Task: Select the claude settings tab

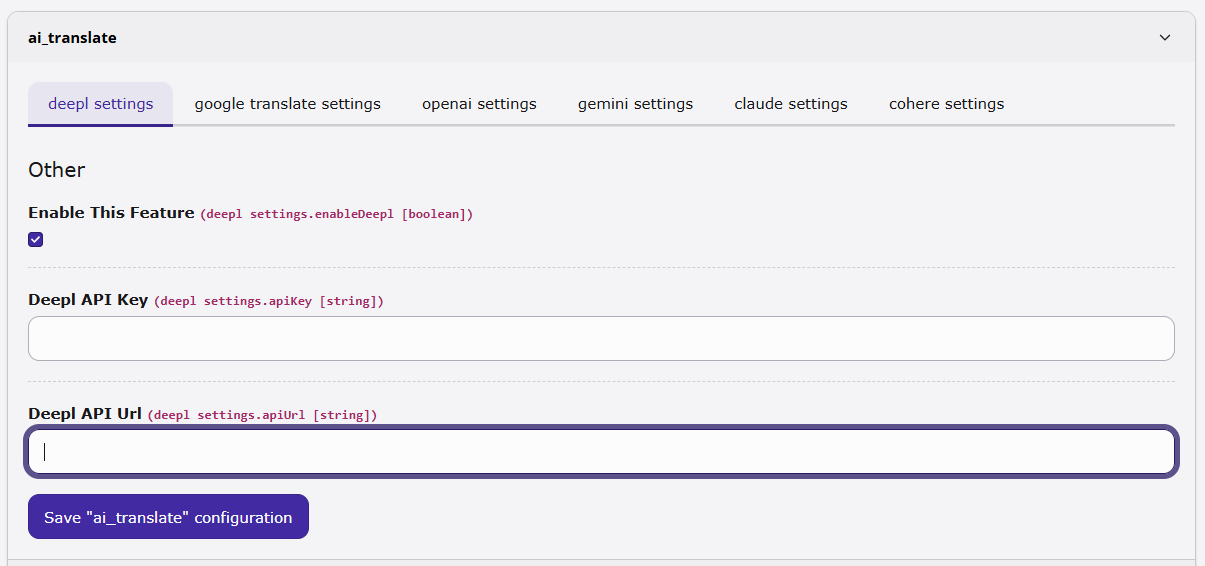Action: point(791,104)
